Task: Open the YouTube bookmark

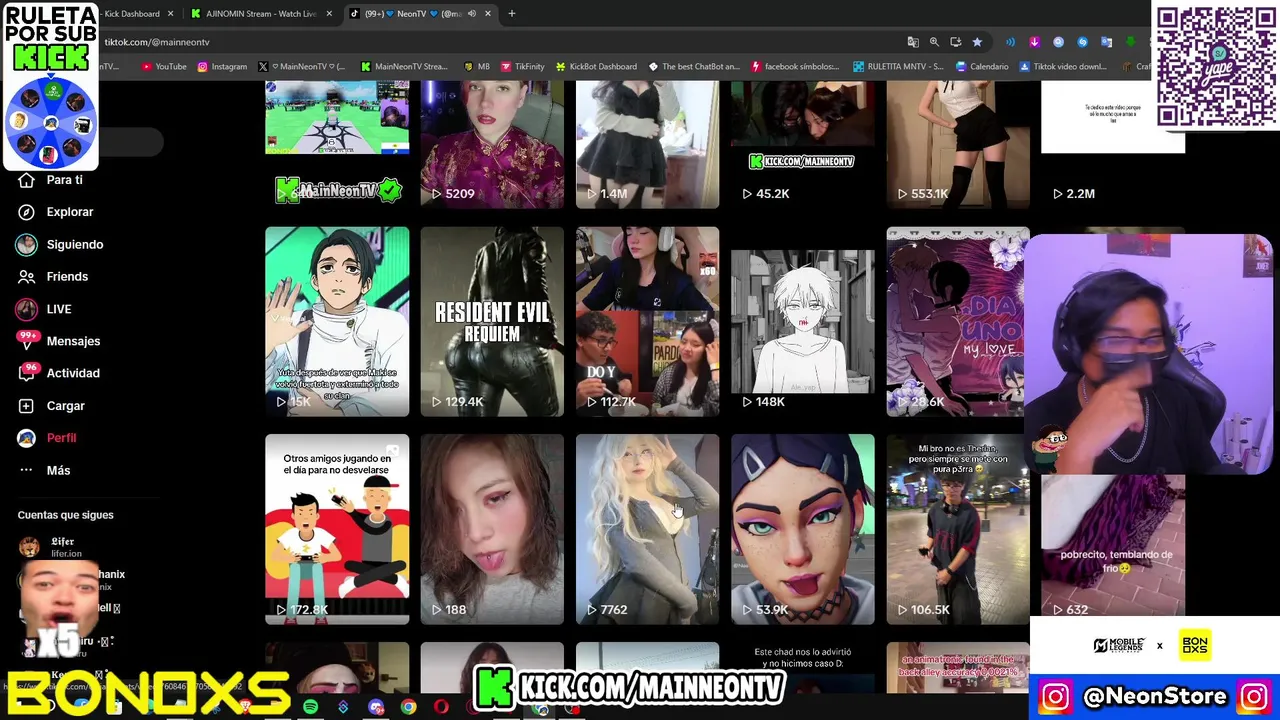Action: click(x=164, y=67)
